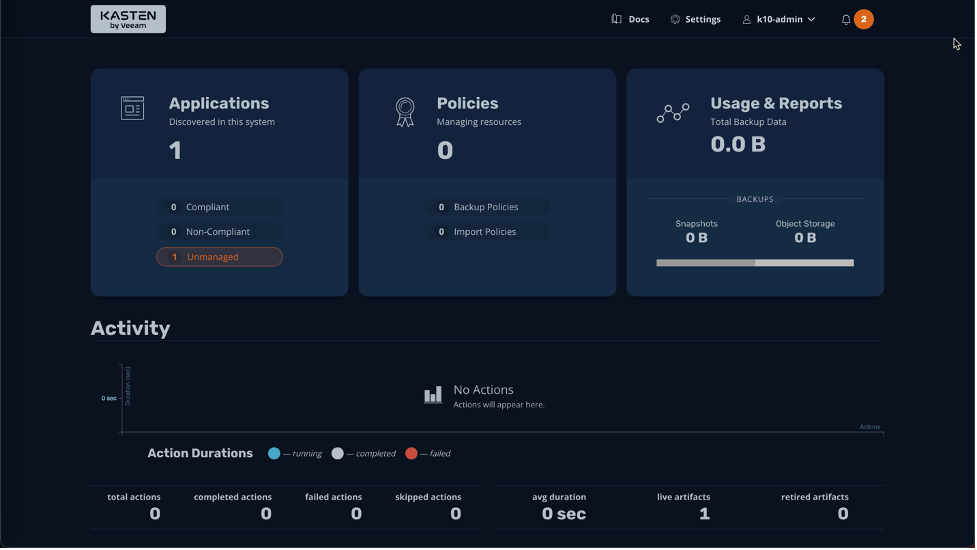Open the Backup Policies entry
Viewport: 977px width, 550px height.
coord(488,207)
